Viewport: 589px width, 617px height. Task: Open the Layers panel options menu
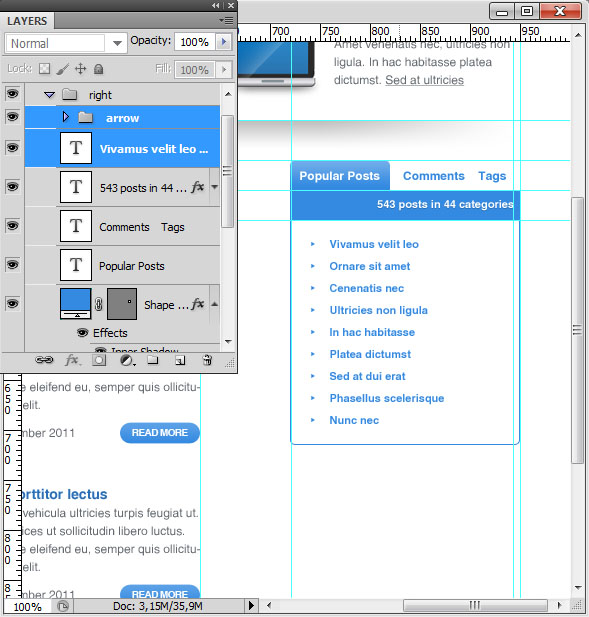(226, 20)
